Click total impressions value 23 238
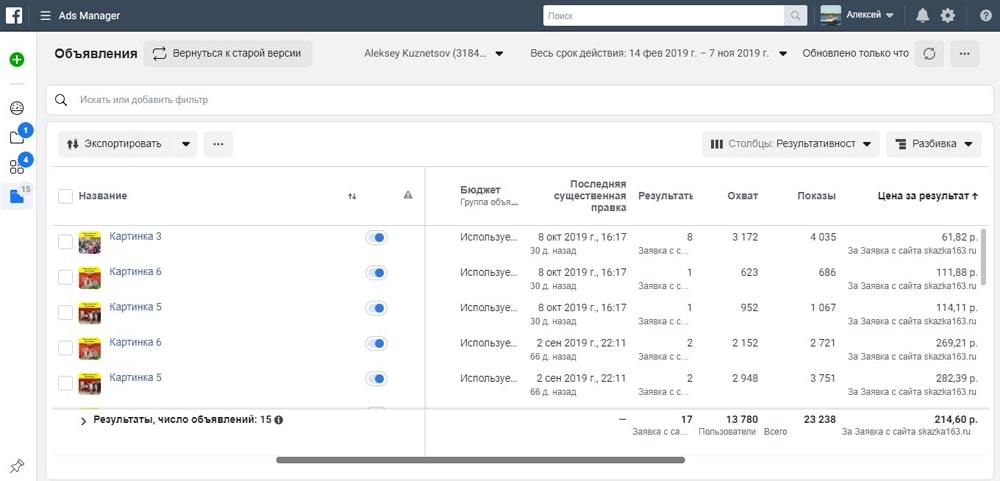This screenshot has width=1000, height=481. point(820,420)
